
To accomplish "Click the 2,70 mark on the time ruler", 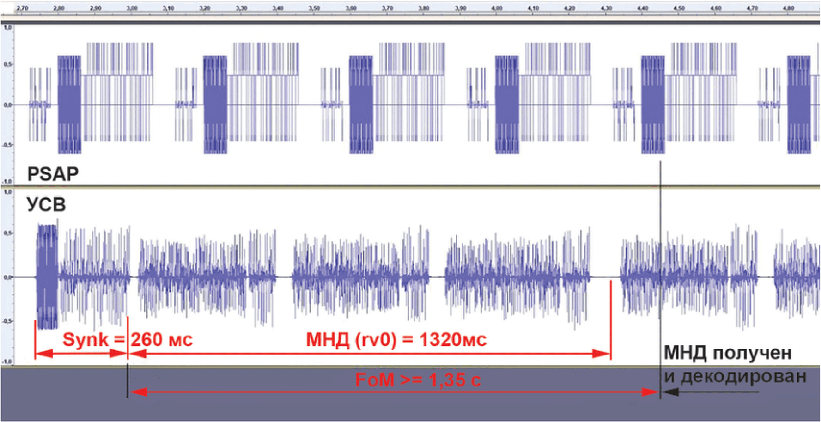I will [24, 6].
